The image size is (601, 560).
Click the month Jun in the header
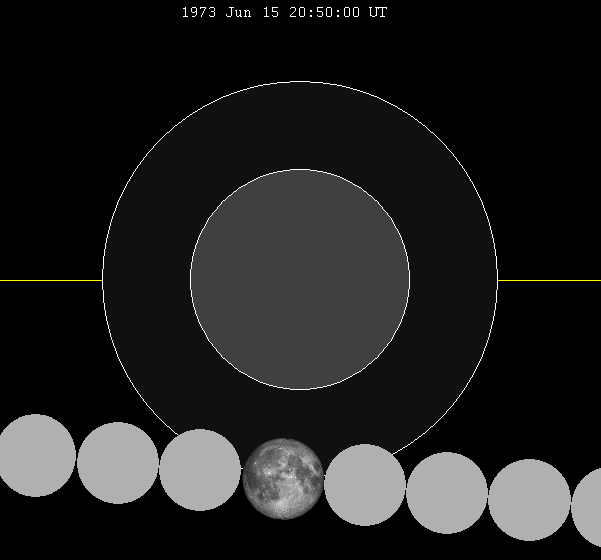tap(240, 13)
